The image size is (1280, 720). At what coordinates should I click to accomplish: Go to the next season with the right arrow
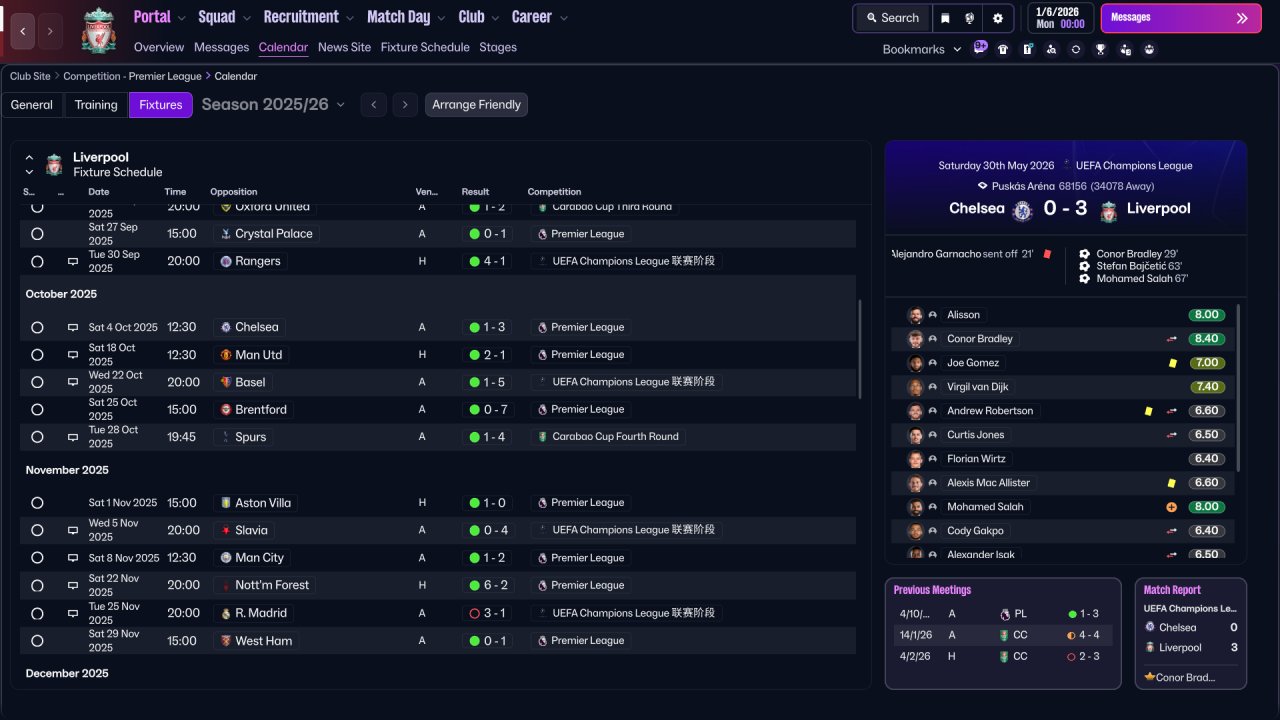click(405, 105)
